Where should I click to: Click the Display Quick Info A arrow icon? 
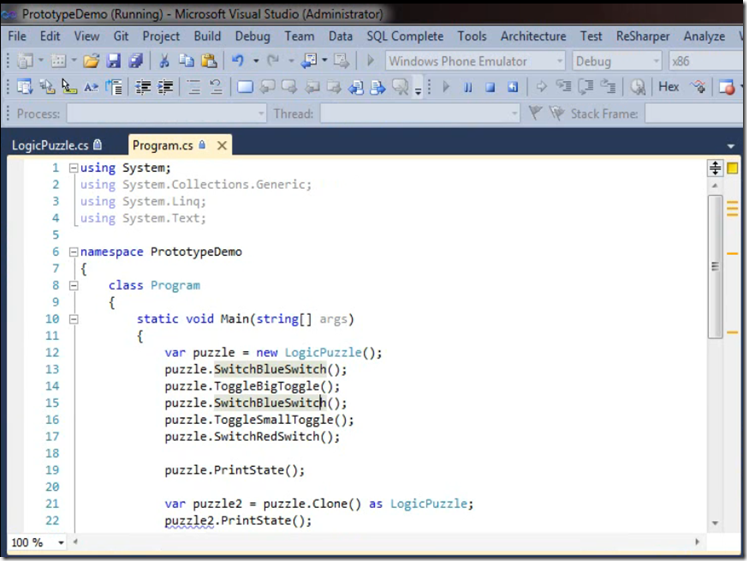(x=69, y=87)
